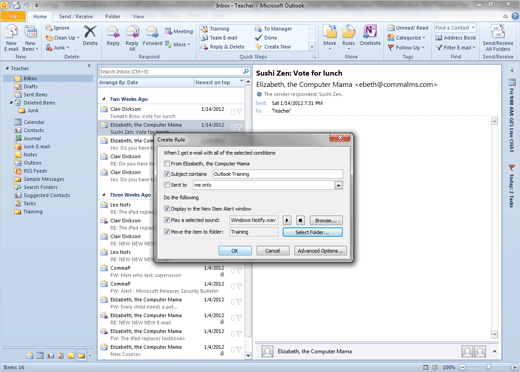Click the Search Inbox field
This screenshot has height=372, width=520.
170,71
